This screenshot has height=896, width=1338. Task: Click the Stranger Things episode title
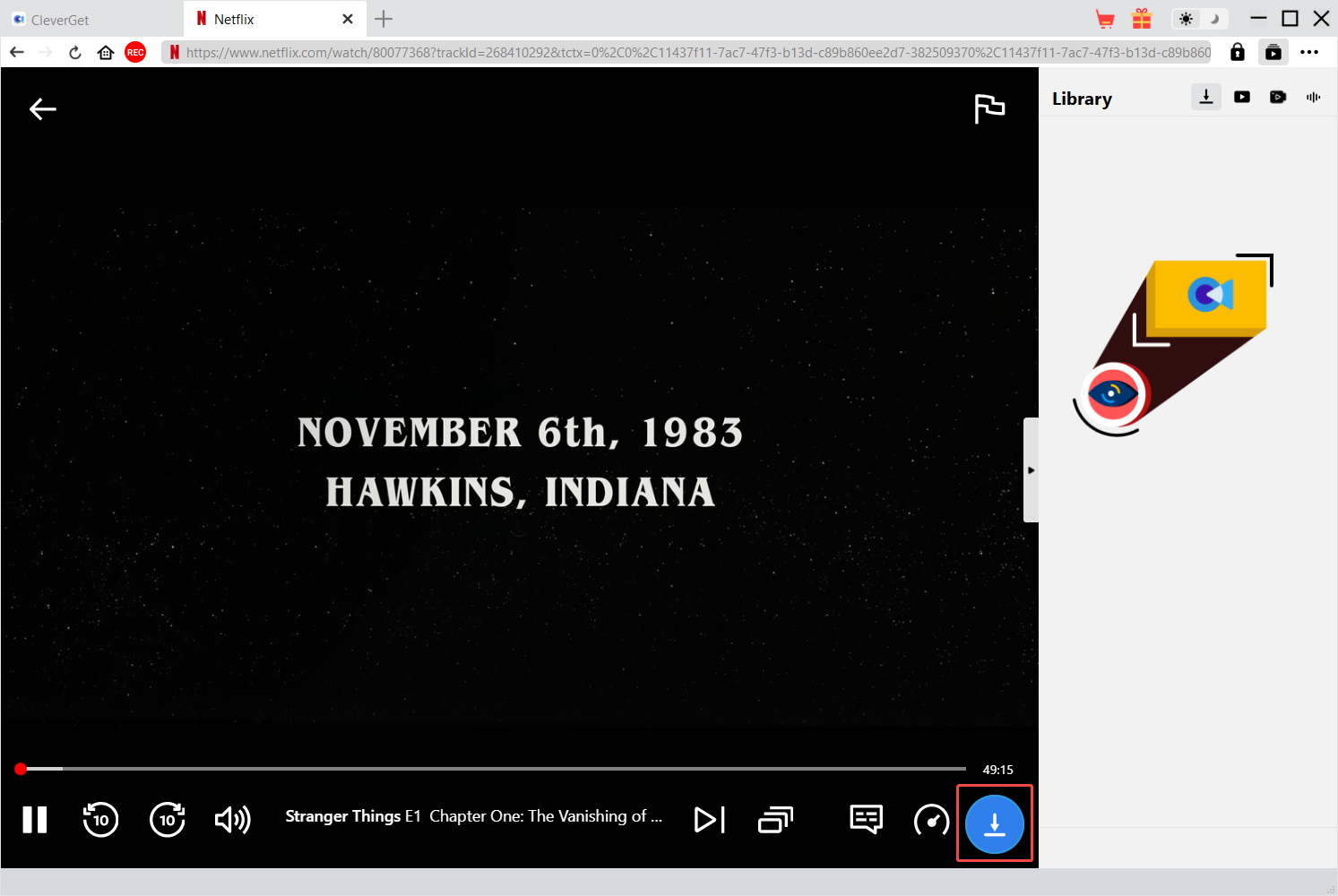pos(473,816)
